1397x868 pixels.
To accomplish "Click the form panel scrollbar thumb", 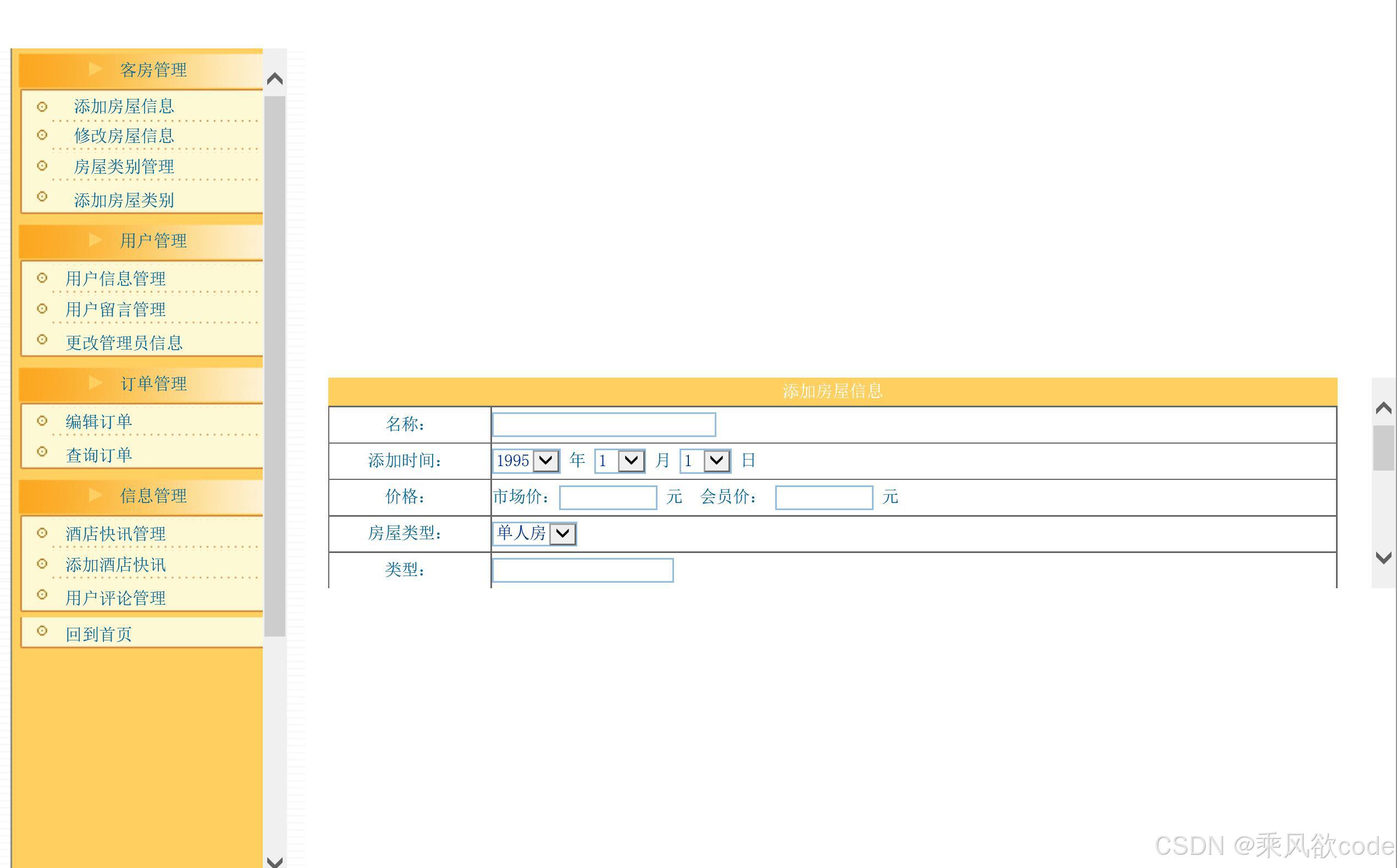I will pos(1383,448).
